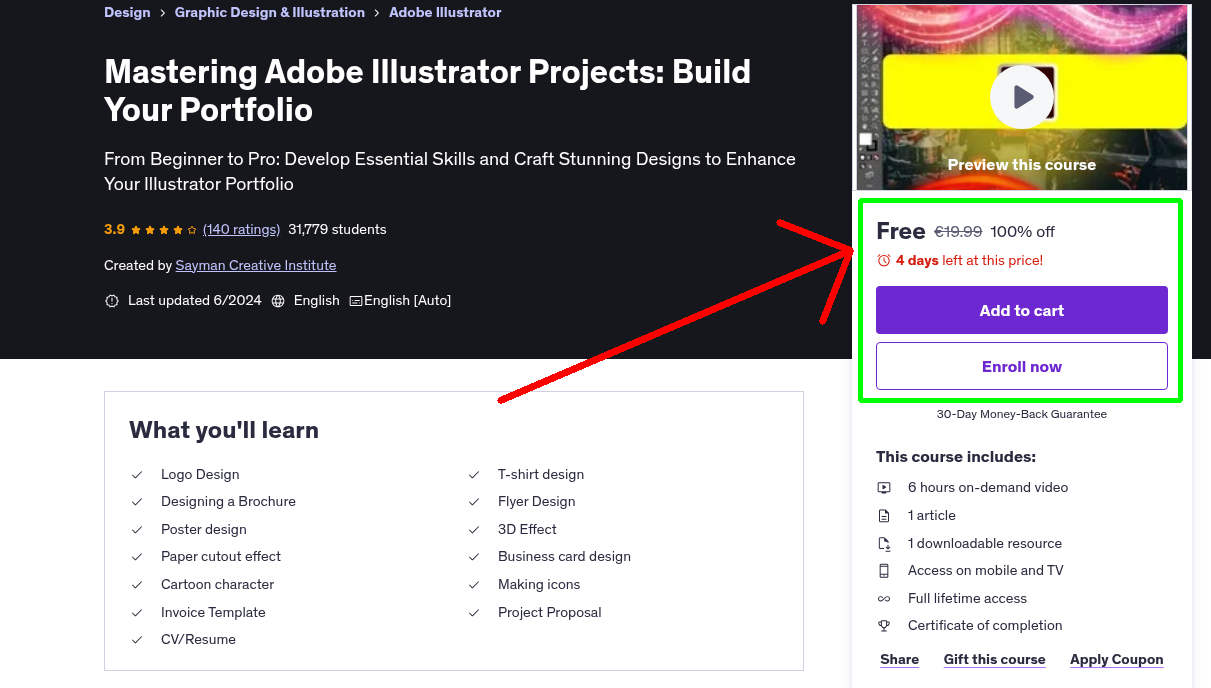This screenshot has width=1211, height=688.
Task: Click the globe language icon
Action: point(278,301)
